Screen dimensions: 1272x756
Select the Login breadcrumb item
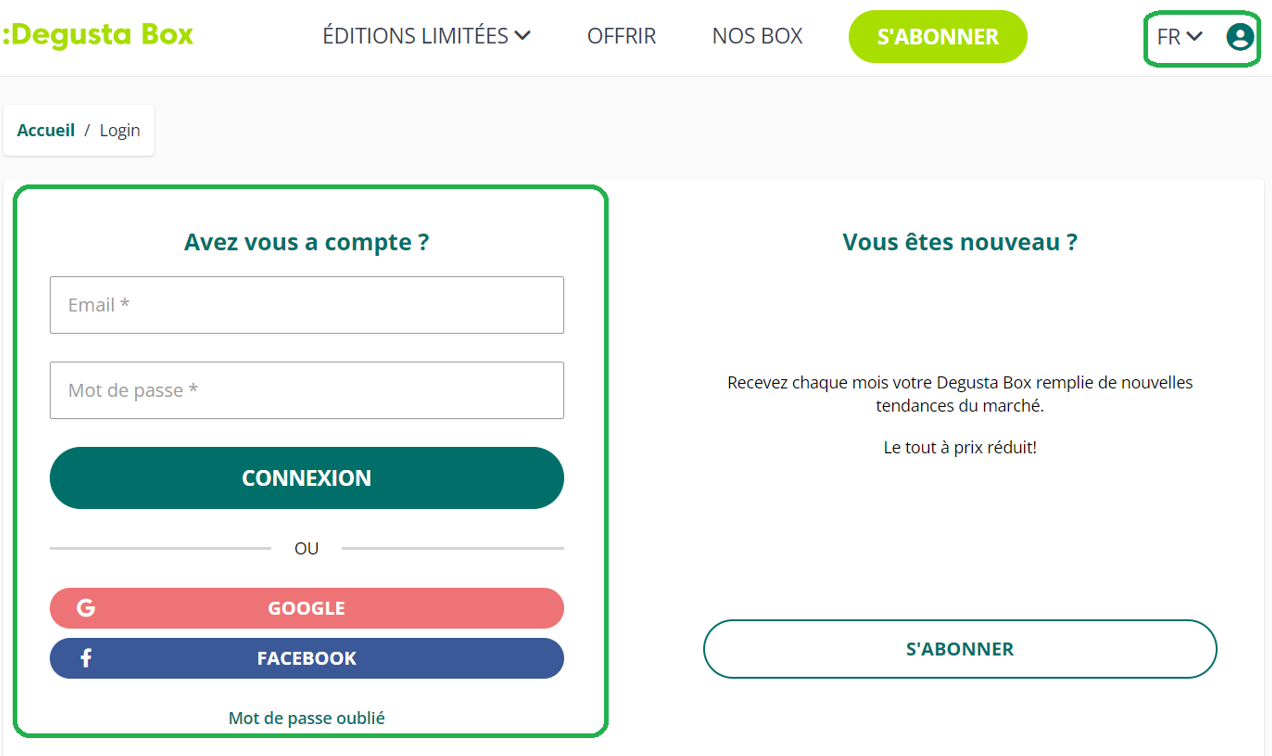(120, 130)
